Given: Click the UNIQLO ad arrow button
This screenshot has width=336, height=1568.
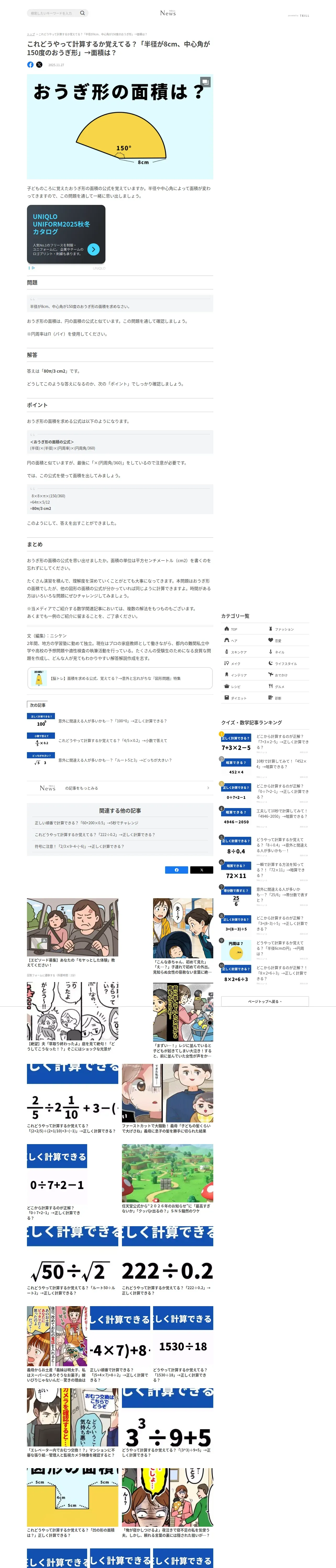Looking at the screenshot, I should click(x=93, y=249).
